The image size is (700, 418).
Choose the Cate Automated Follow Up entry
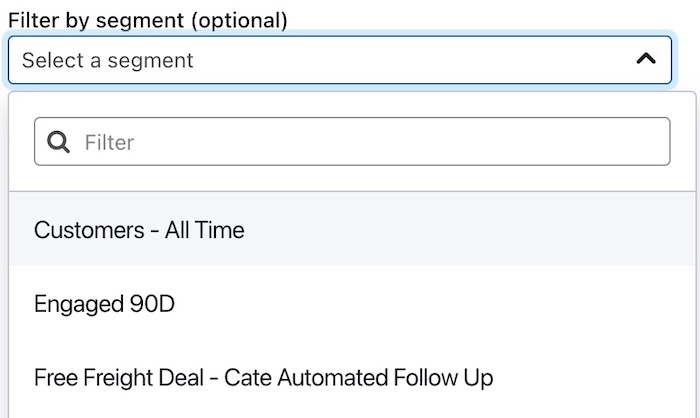coord(263,378)
